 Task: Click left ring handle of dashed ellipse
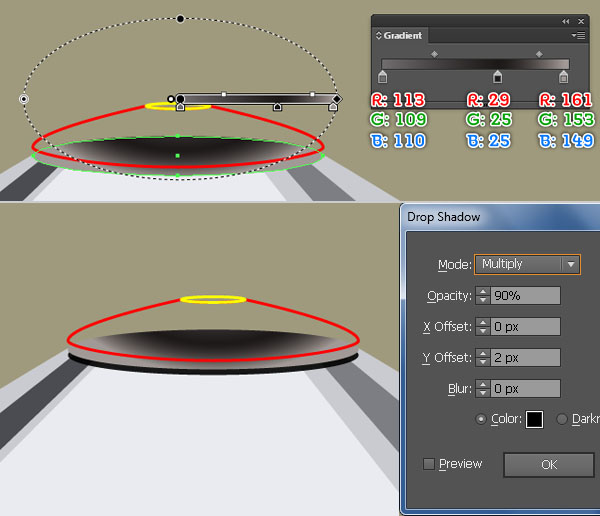(x=24, y=99)
